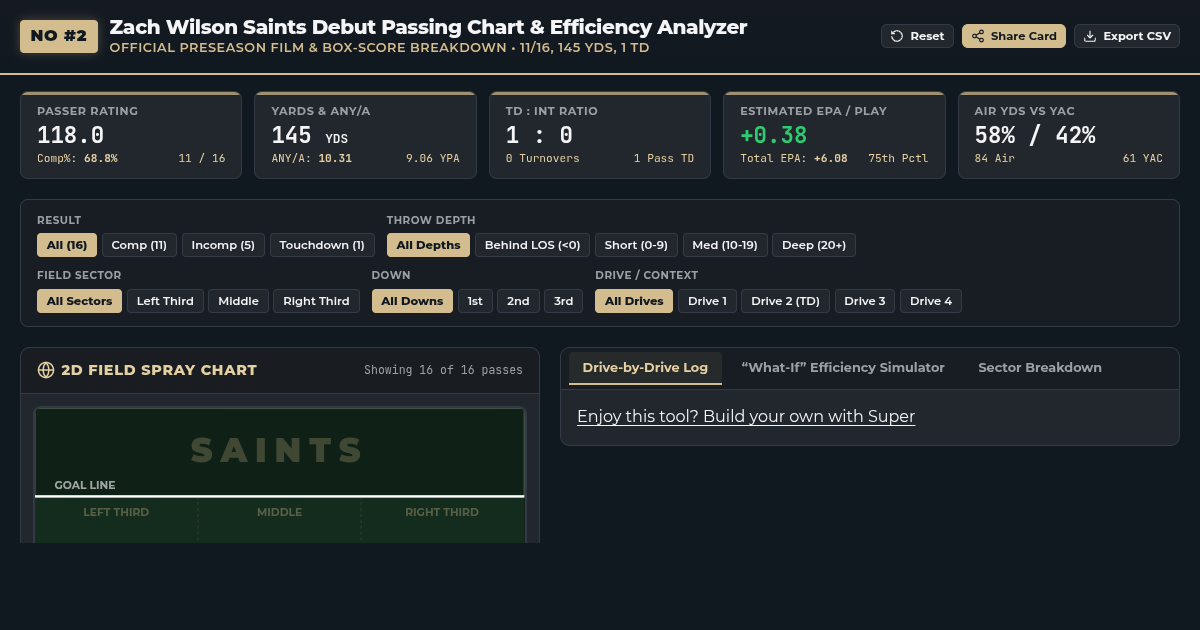Click the 75th Pctl text
The height and width of the screenshot is (630, 1200).
898,158
